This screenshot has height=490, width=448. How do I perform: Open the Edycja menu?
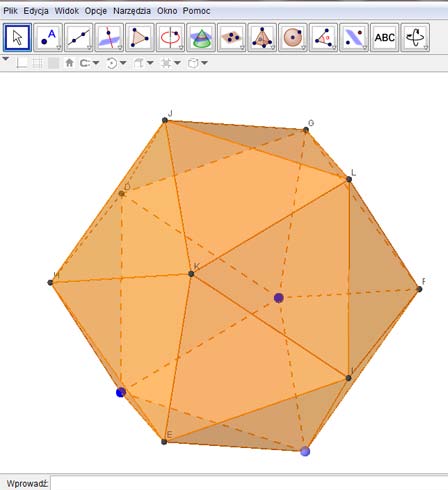36,11
